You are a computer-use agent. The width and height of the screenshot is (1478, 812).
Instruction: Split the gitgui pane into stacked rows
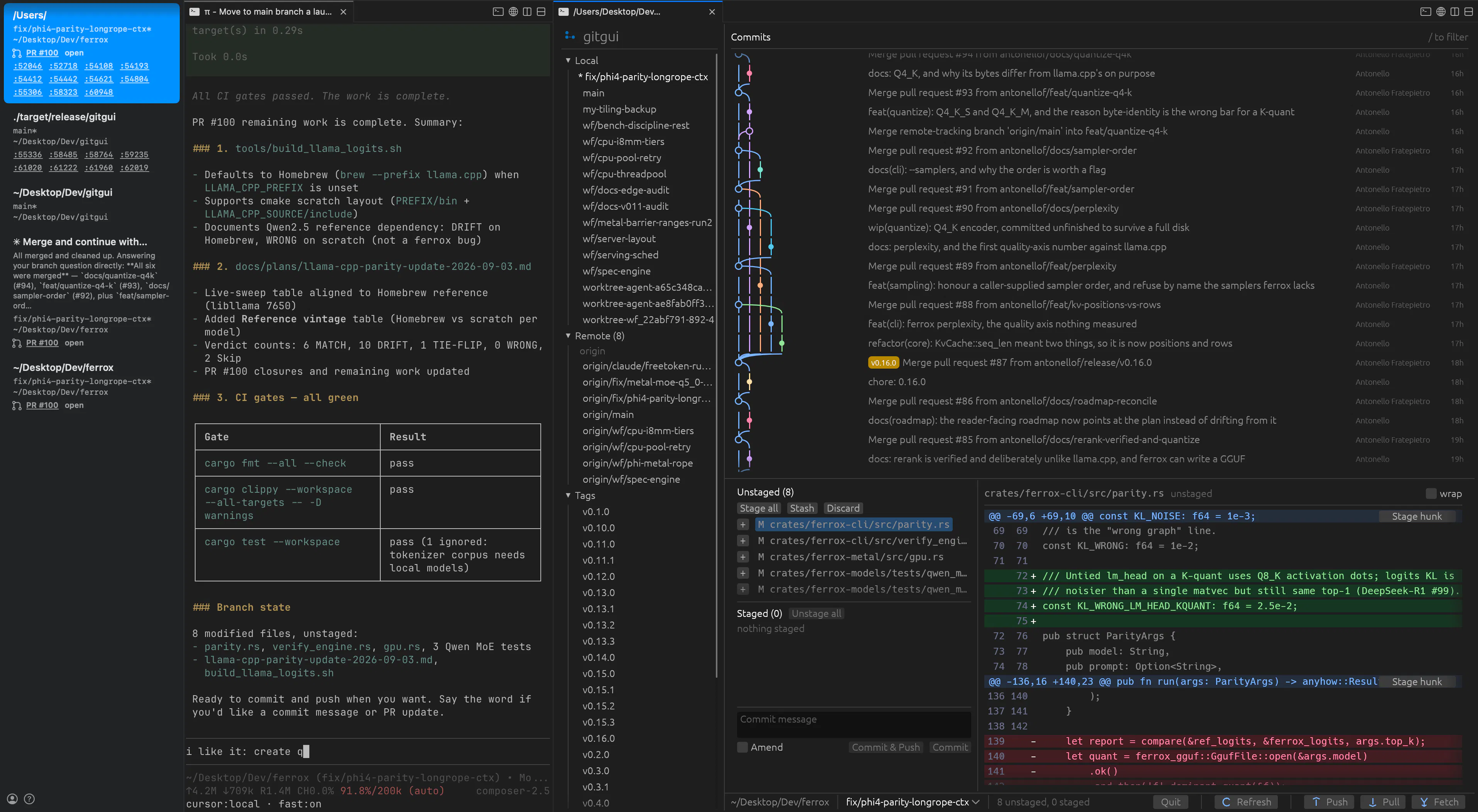(x=1468, y=12)
